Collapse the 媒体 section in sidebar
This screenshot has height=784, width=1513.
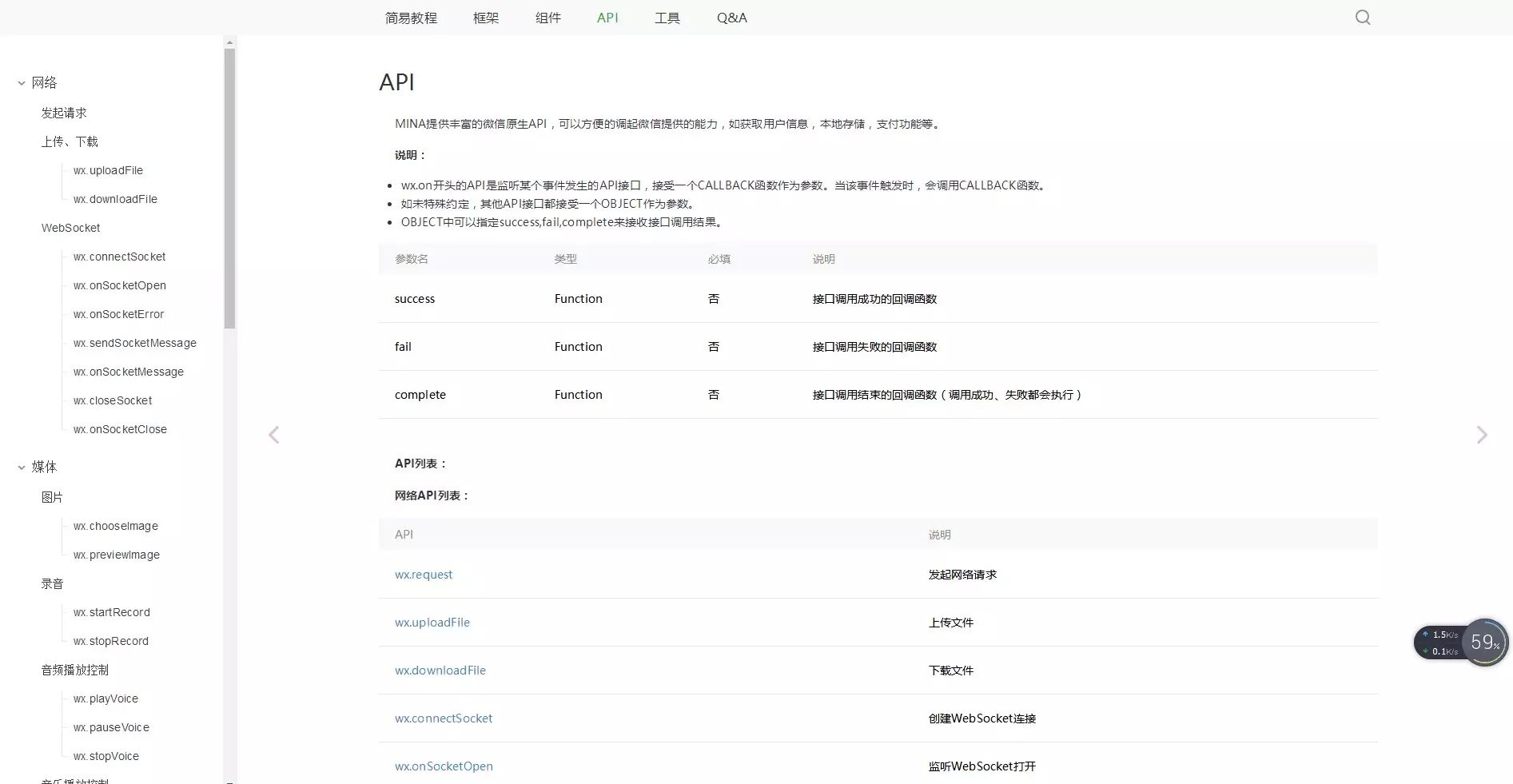pos(22,468)
